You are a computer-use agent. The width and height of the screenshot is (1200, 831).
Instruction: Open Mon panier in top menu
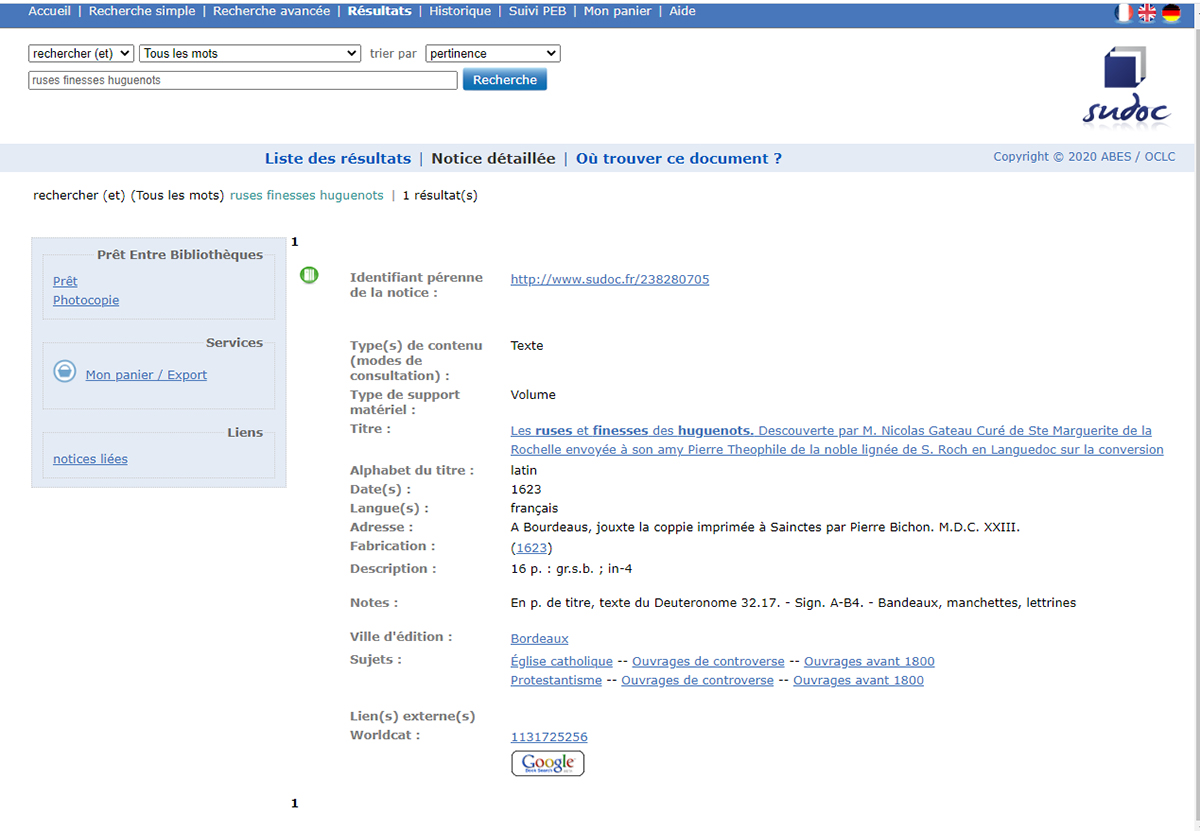(x=617, y=11)
